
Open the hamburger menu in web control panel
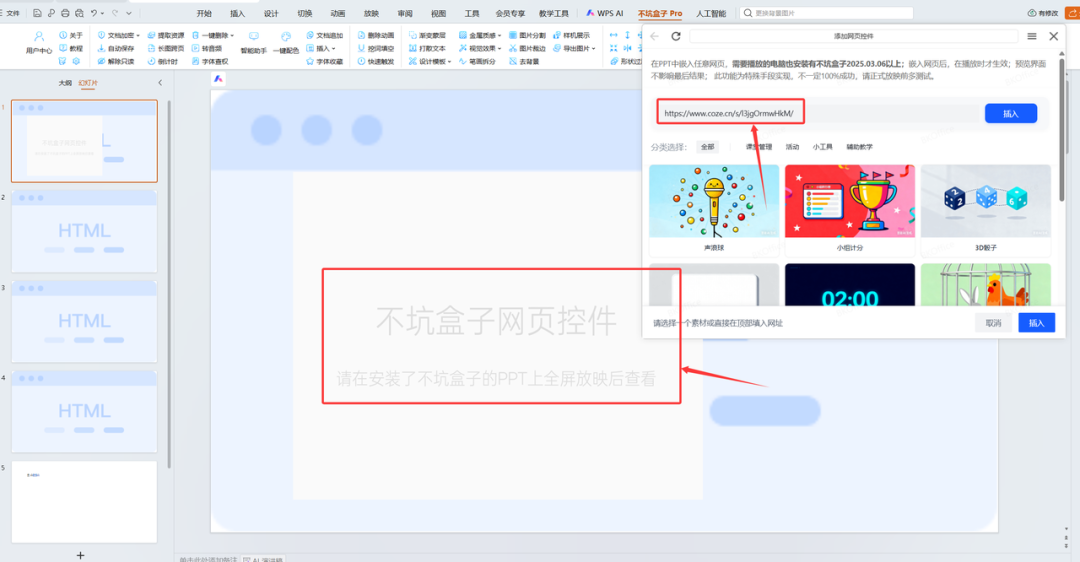1031,37
